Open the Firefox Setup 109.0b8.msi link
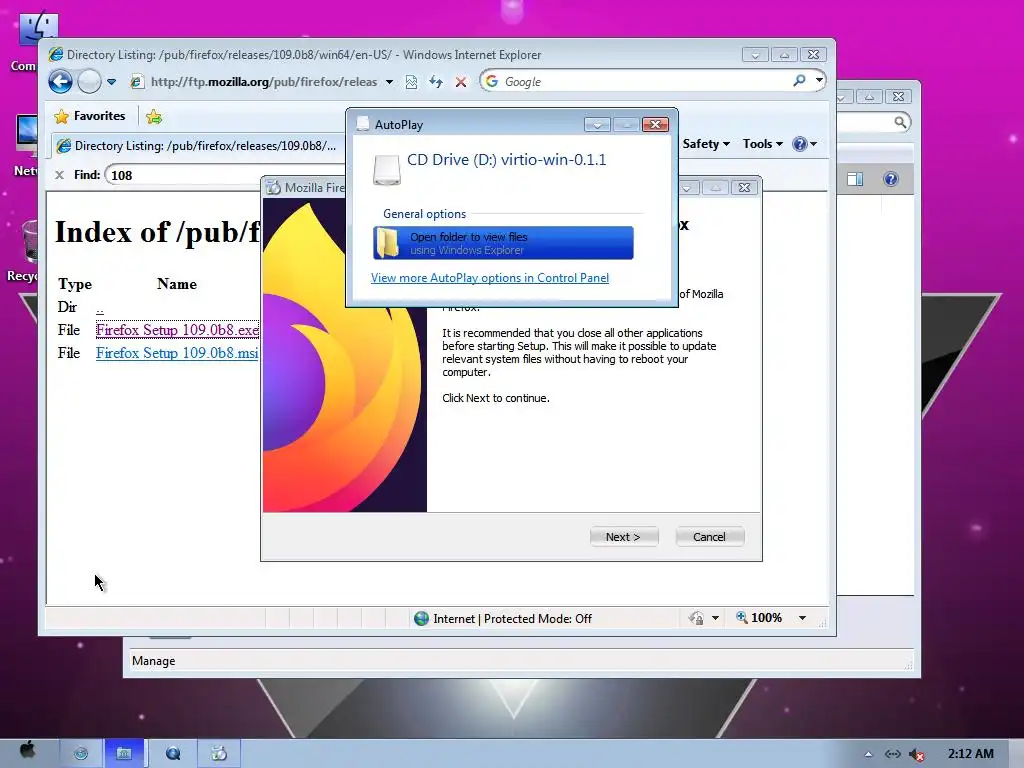This screenshot has height=768, width=1024. click(x=177, y=353)
